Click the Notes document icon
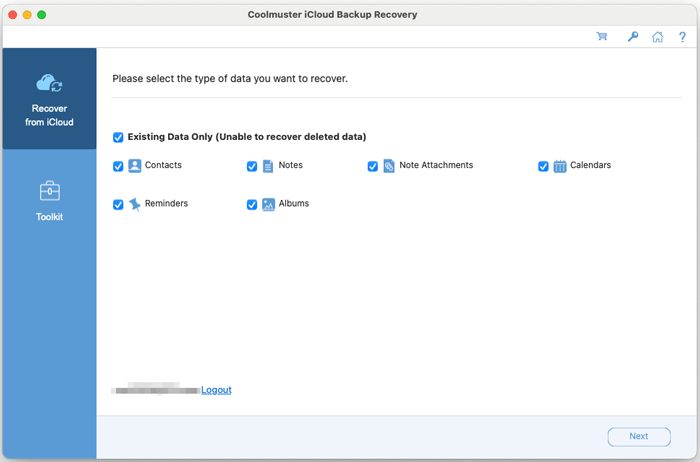 point(267,166)
